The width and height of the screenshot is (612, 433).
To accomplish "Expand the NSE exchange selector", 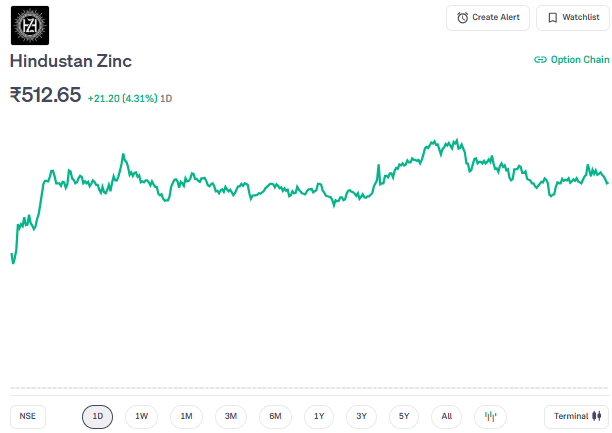I will (27, 416).
